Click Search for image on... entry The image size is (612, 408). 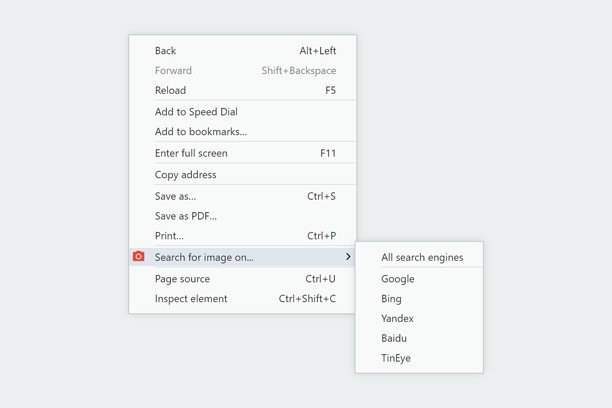[x=204, y=257]
